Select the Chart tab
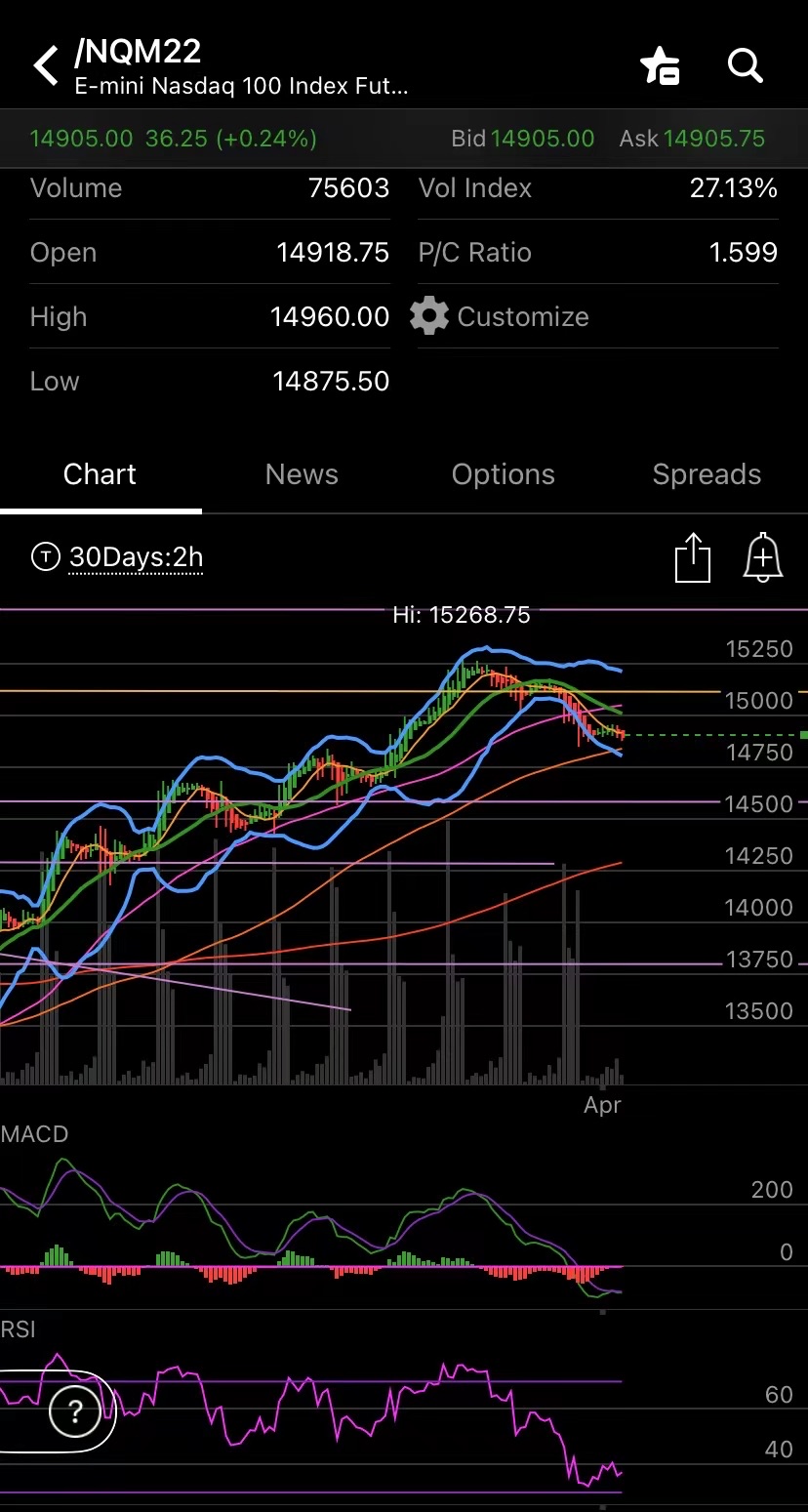The image size is (808, 1512). [100, 474]
